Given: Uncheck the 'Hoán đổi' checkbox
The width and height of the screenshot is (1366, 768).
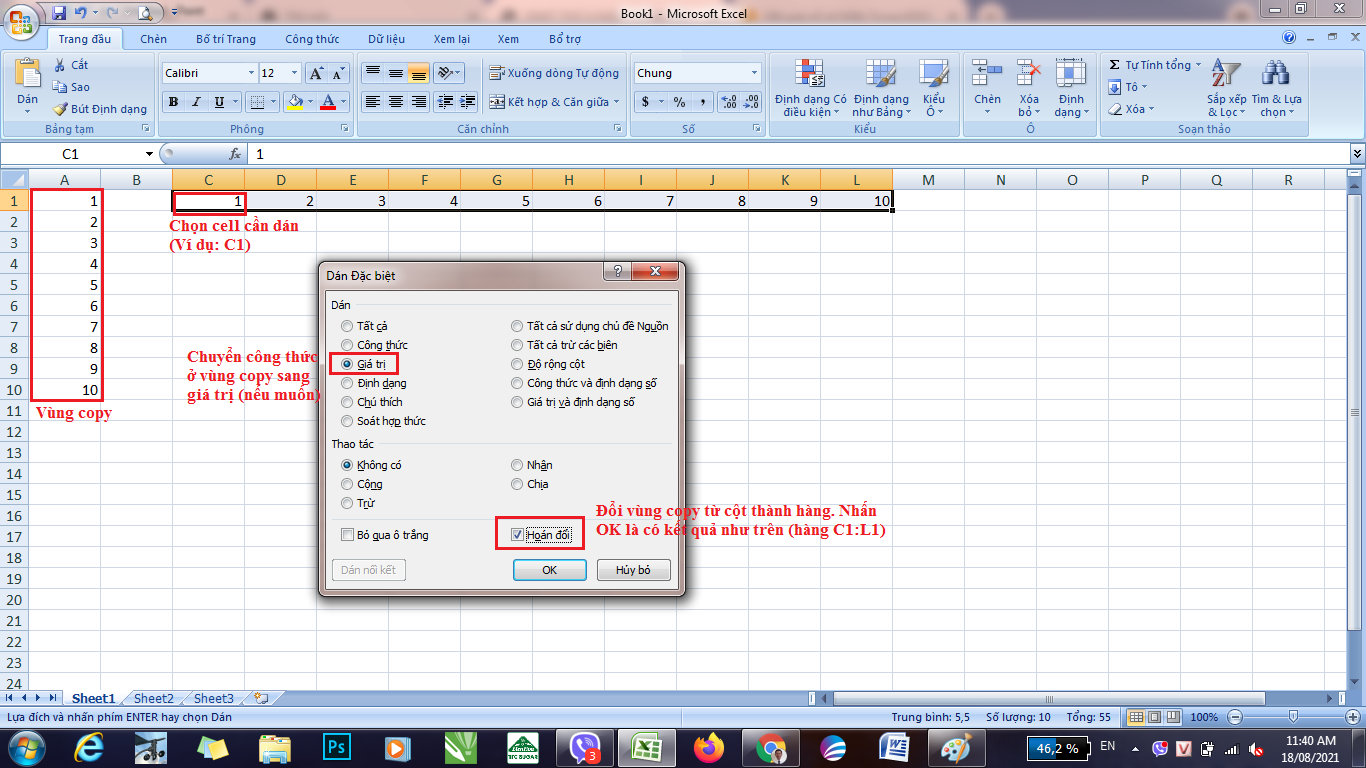Looking at the screenshot, I should click(x=517, y=535).
